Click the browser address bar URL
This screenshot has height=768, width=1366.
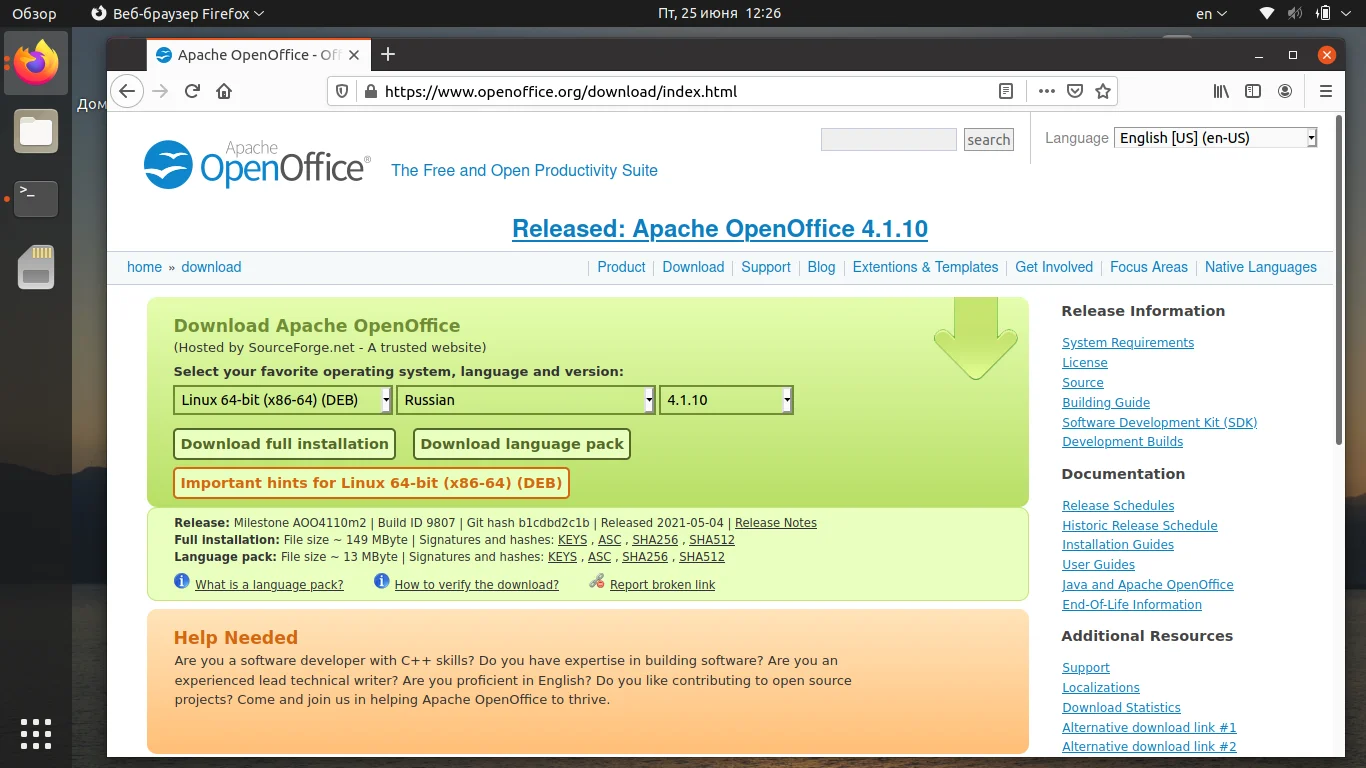tap(561, 91)
